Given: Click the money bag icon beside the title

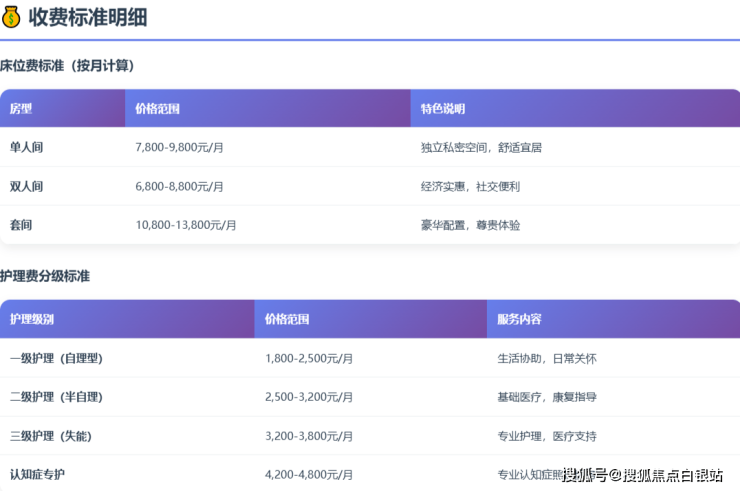Looking at the screenshot, I should (x=11, y=16).
